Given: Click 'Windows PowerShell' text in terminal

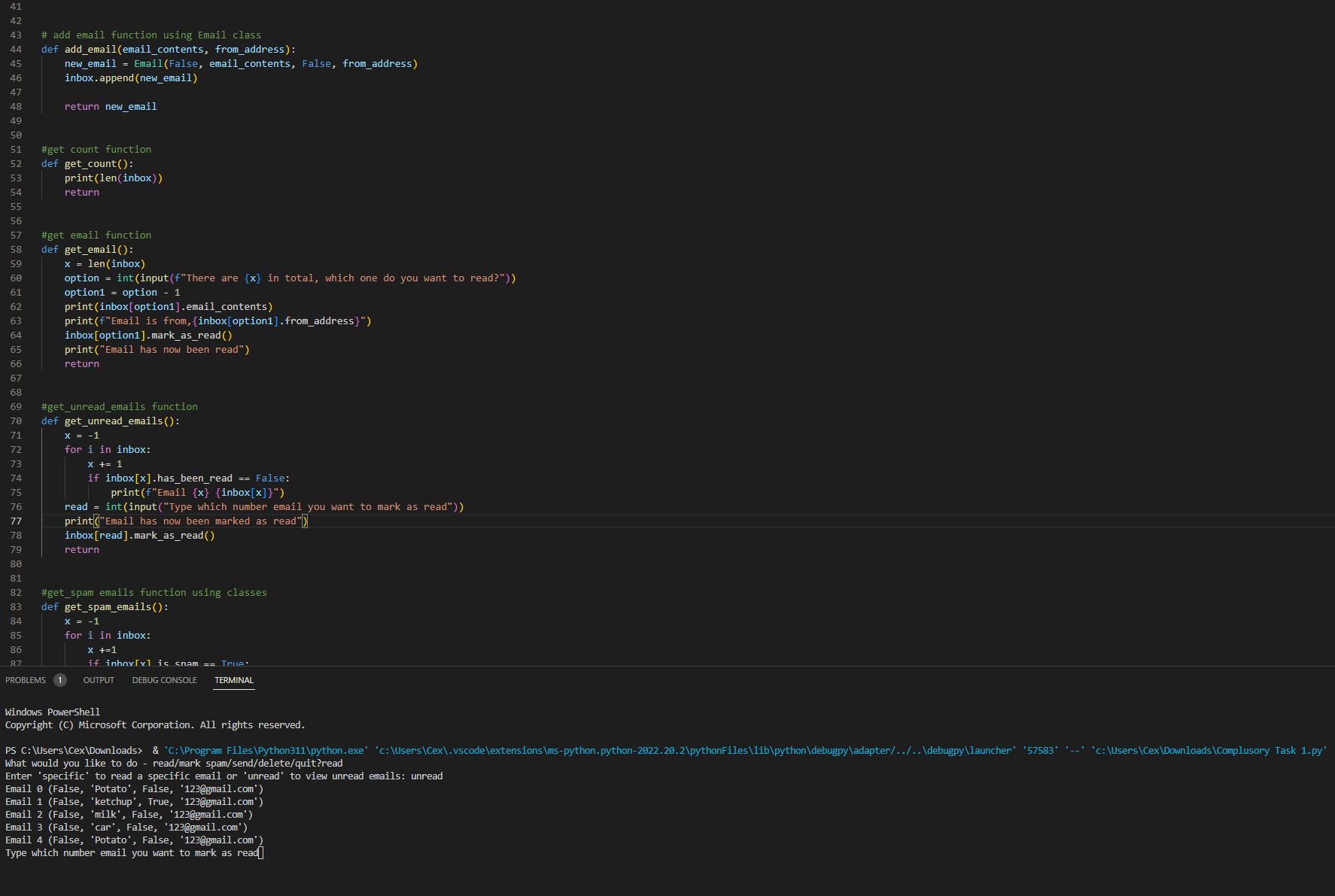Looking at the screenshot, I should (x=53, y=712).
